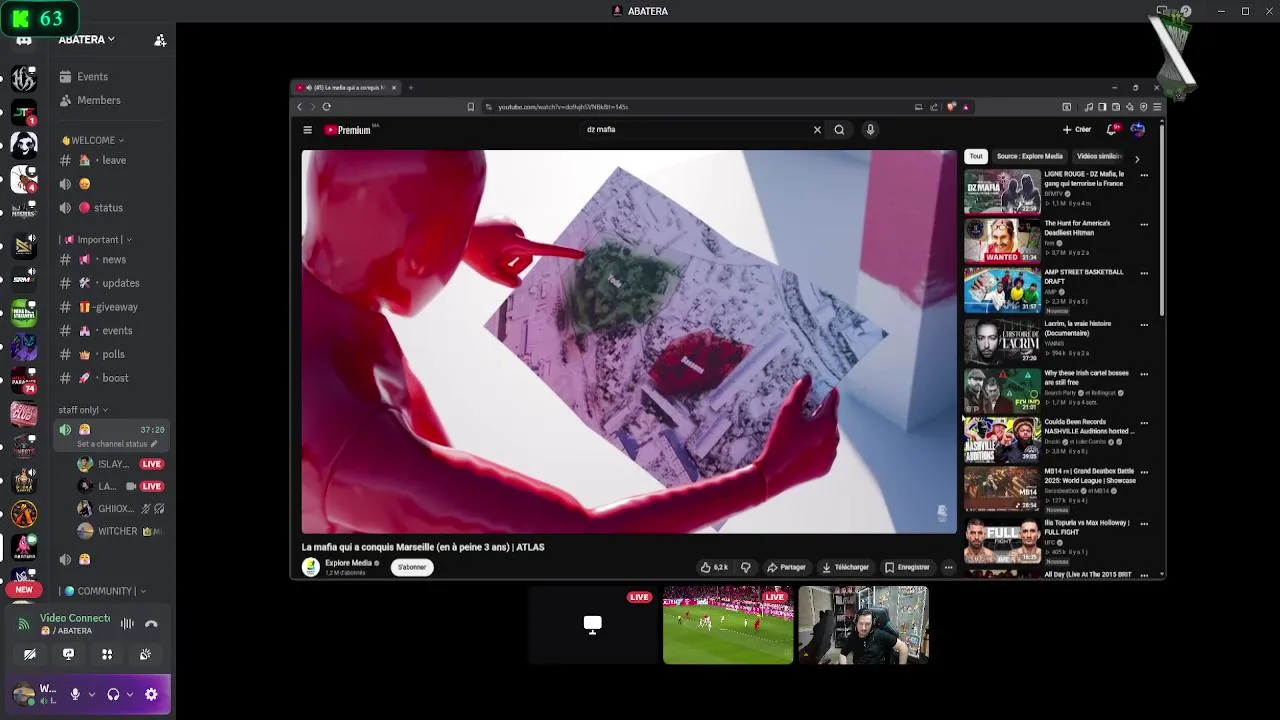Viewport: 1280px width, 720px height.
Task: Click Enregistrer save button
Action: (x=907, y=567)
